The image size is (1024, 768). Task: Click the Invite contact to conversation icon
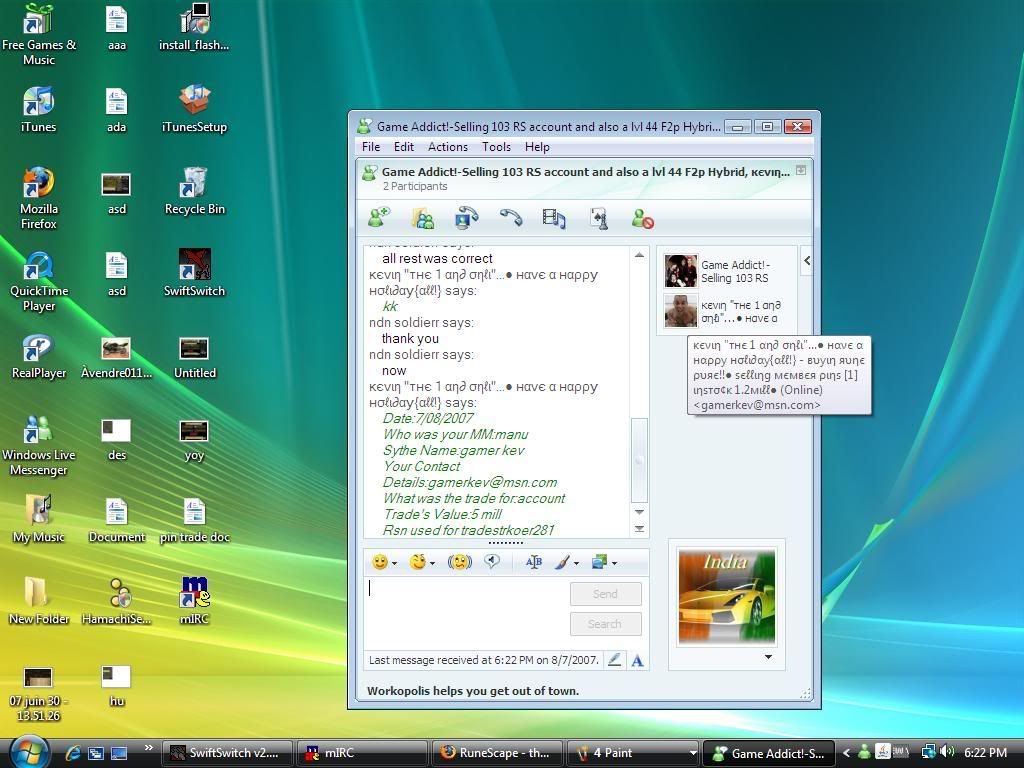(x=379, y=217)
